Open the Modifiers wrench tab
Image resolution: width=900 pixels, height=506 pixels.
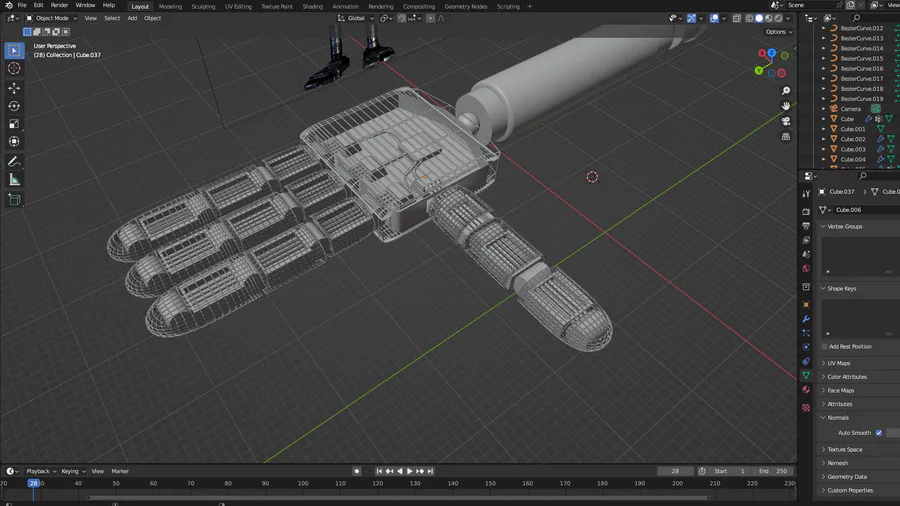tap(806, 319)
